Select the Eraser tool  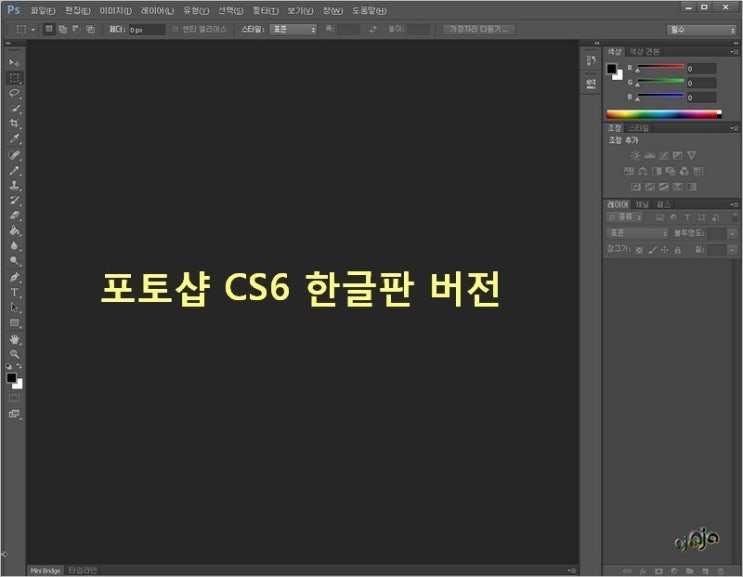(x=14, y=216)
